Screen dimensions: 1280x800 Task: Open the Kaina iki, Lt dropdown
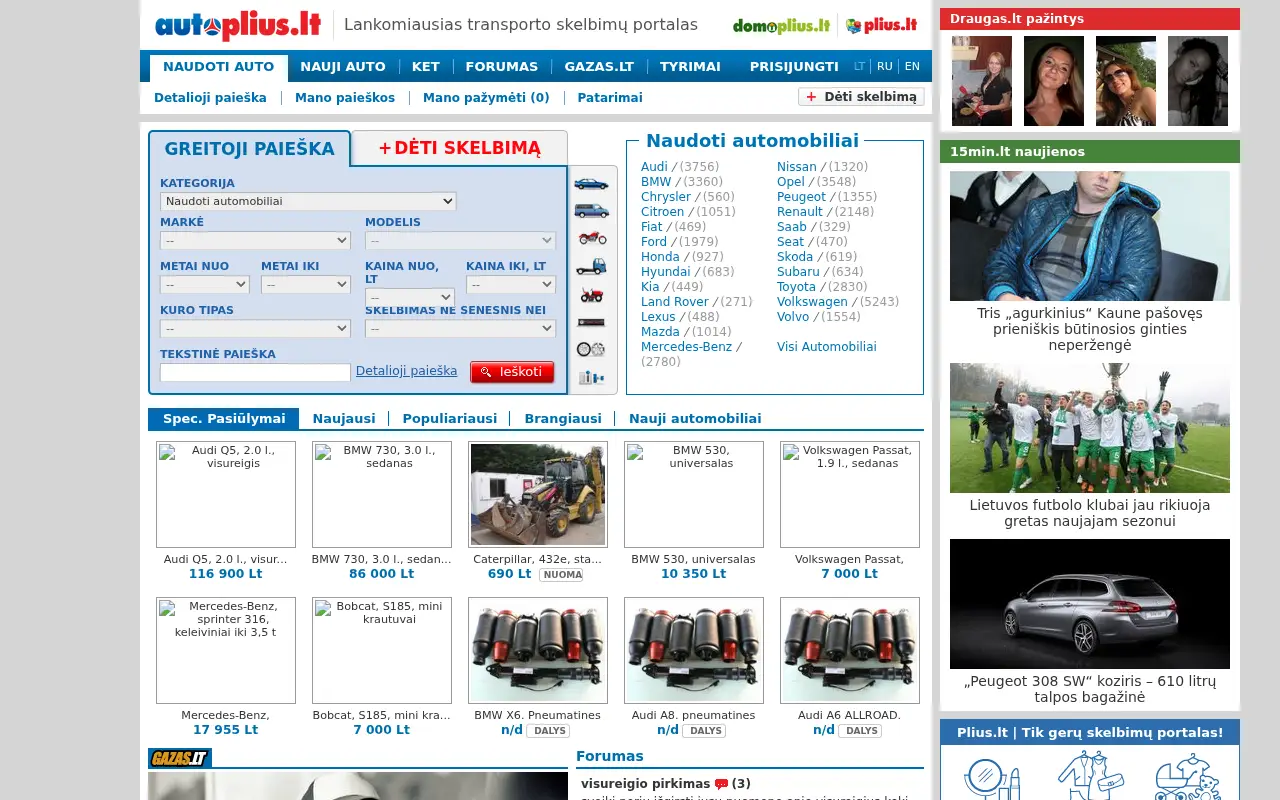pos(511,285)
